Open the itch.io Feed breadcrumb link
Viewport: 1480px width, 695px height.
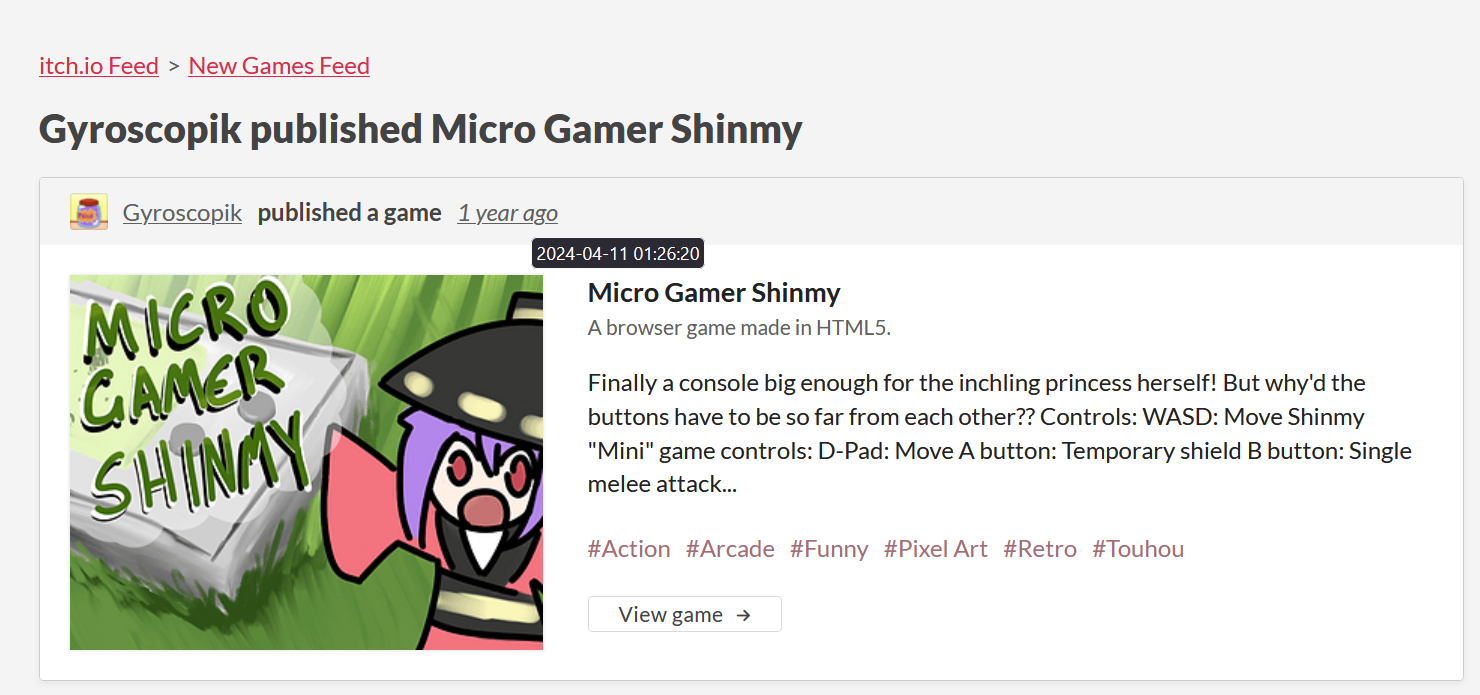99,66
